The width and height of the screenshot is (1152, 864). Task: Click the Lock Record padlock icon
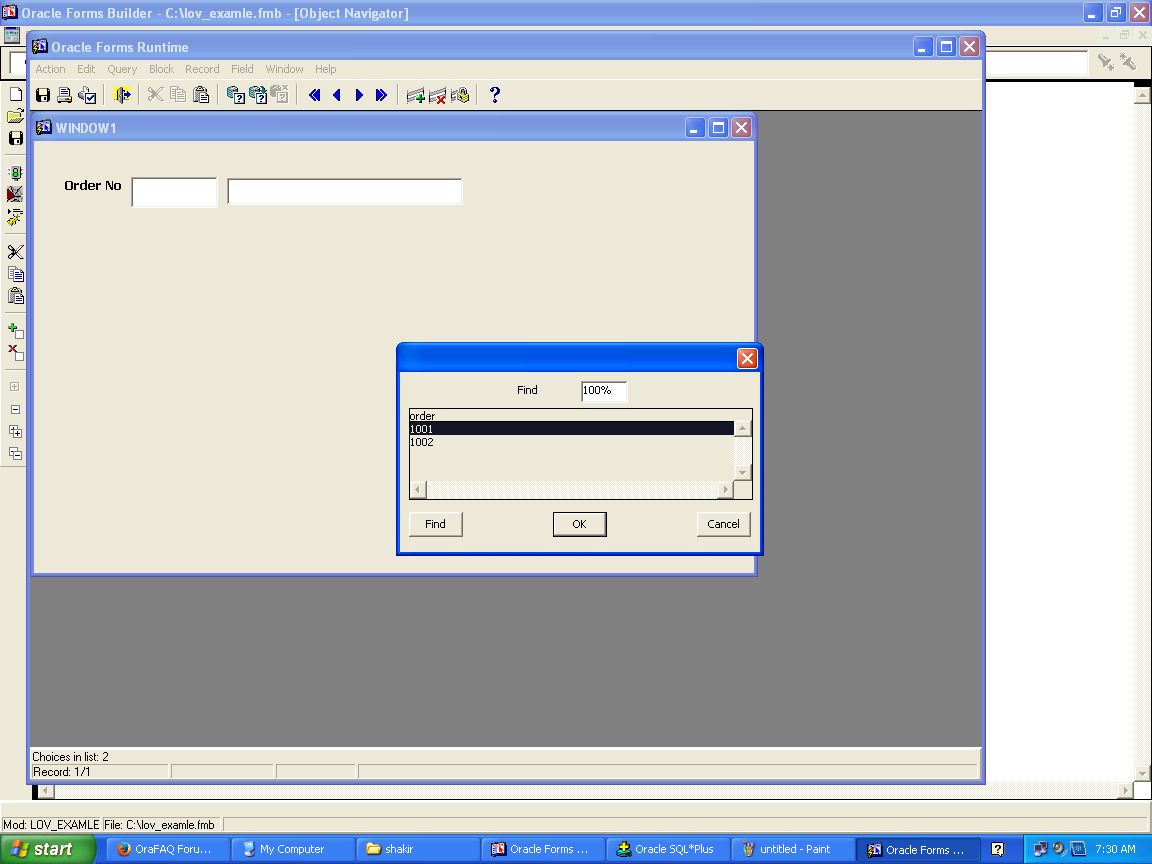459,95
